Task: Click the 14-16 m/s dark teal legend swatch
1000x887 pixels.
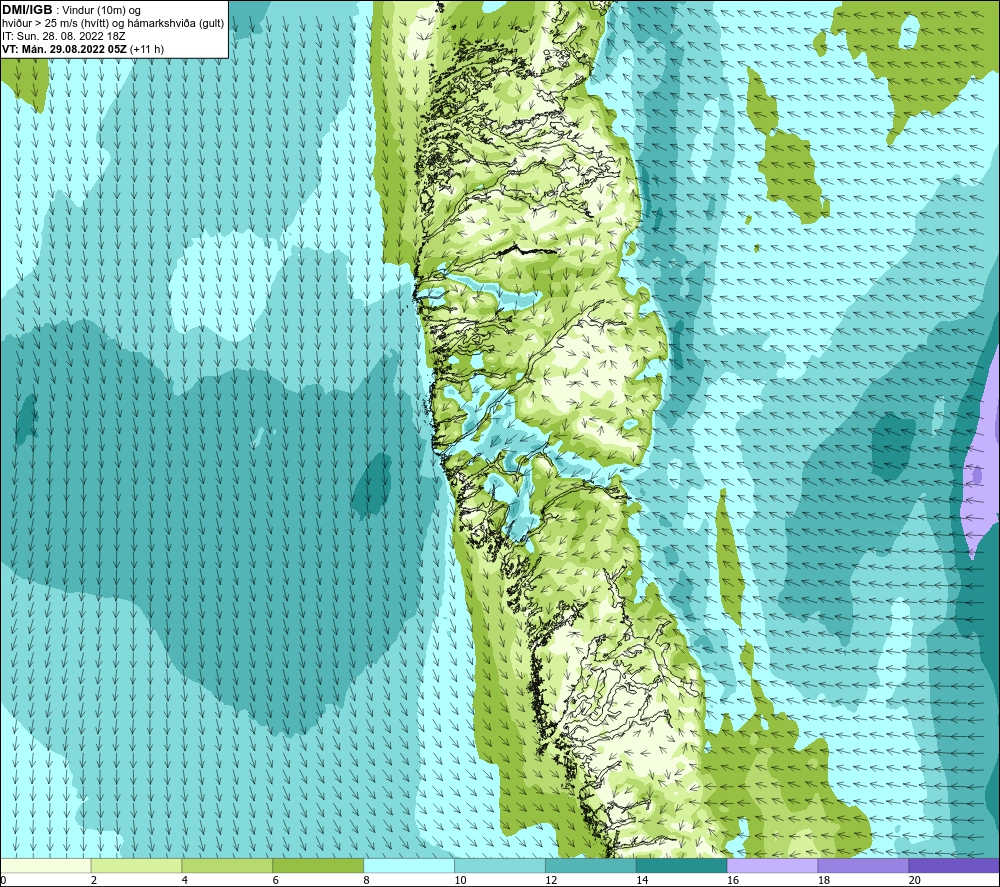Action: click(682, 865)
